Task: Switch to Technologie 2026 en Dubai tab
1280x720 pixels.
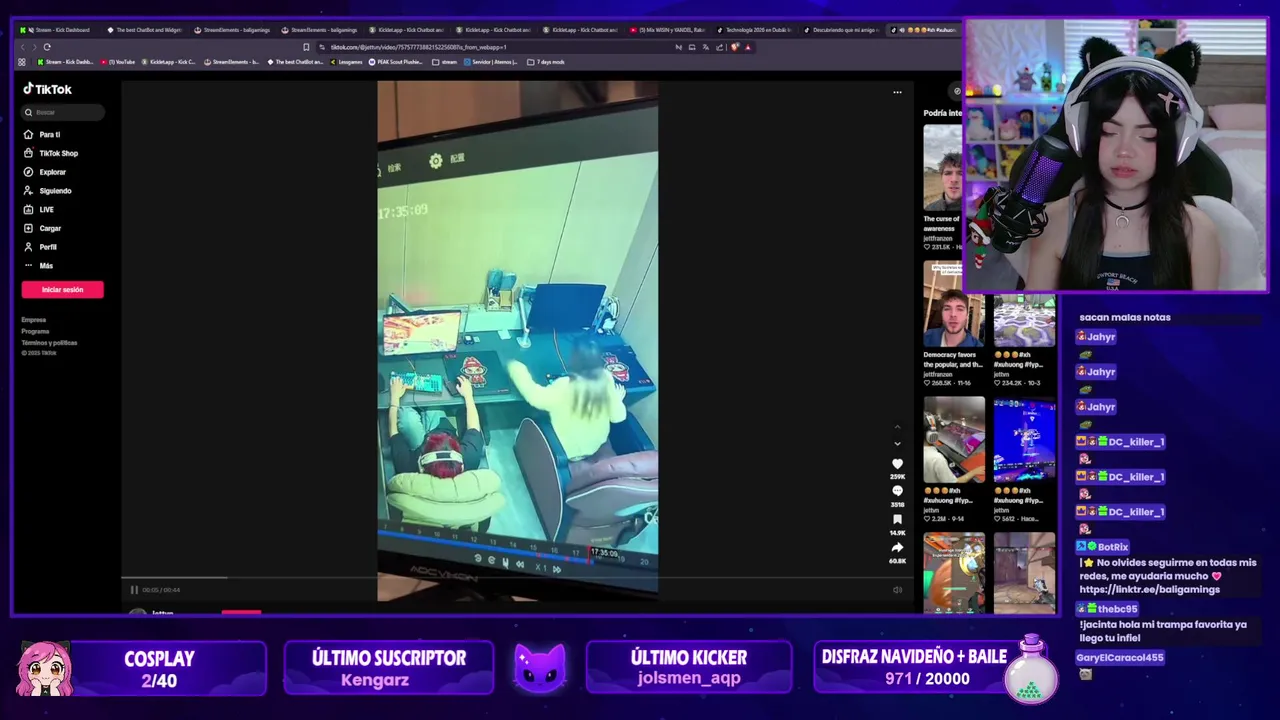Action: (x=753, y=30)
